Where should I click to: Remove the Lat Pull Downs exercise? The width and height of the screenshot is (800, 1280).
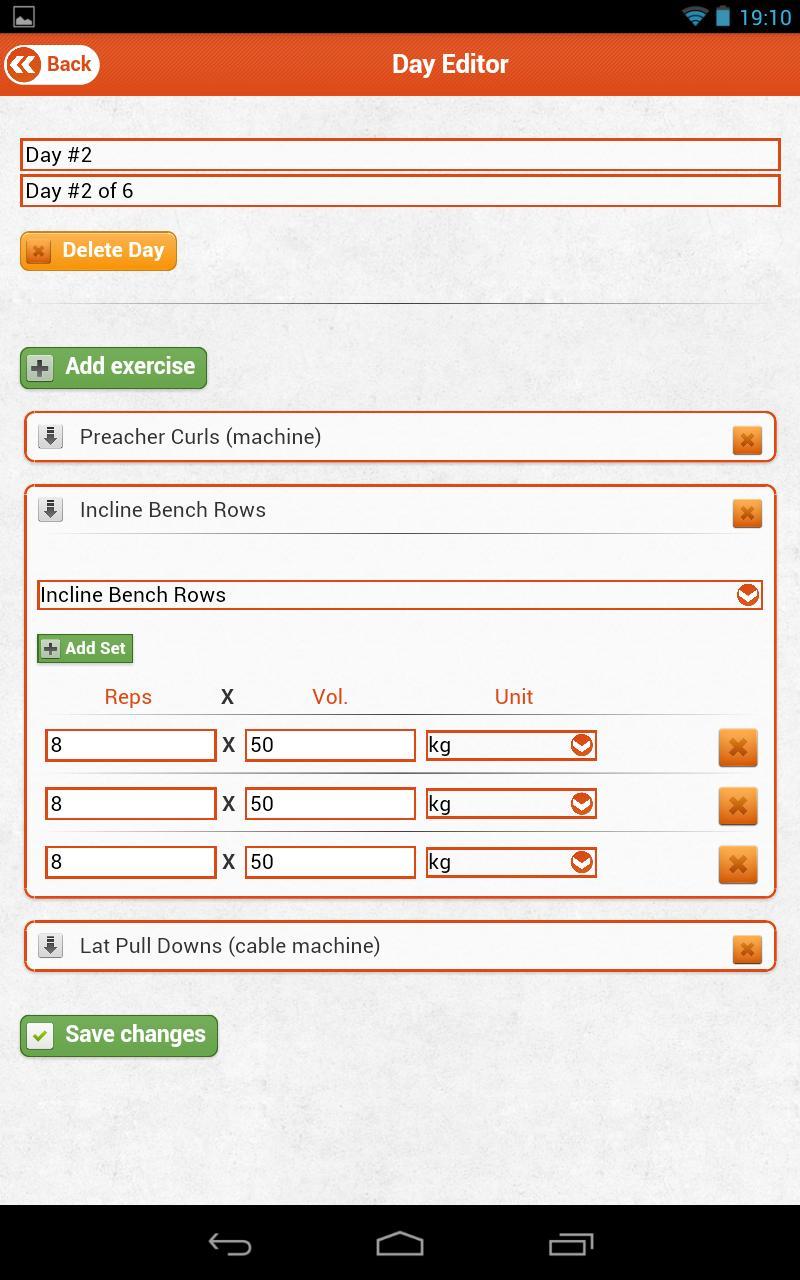747,946
